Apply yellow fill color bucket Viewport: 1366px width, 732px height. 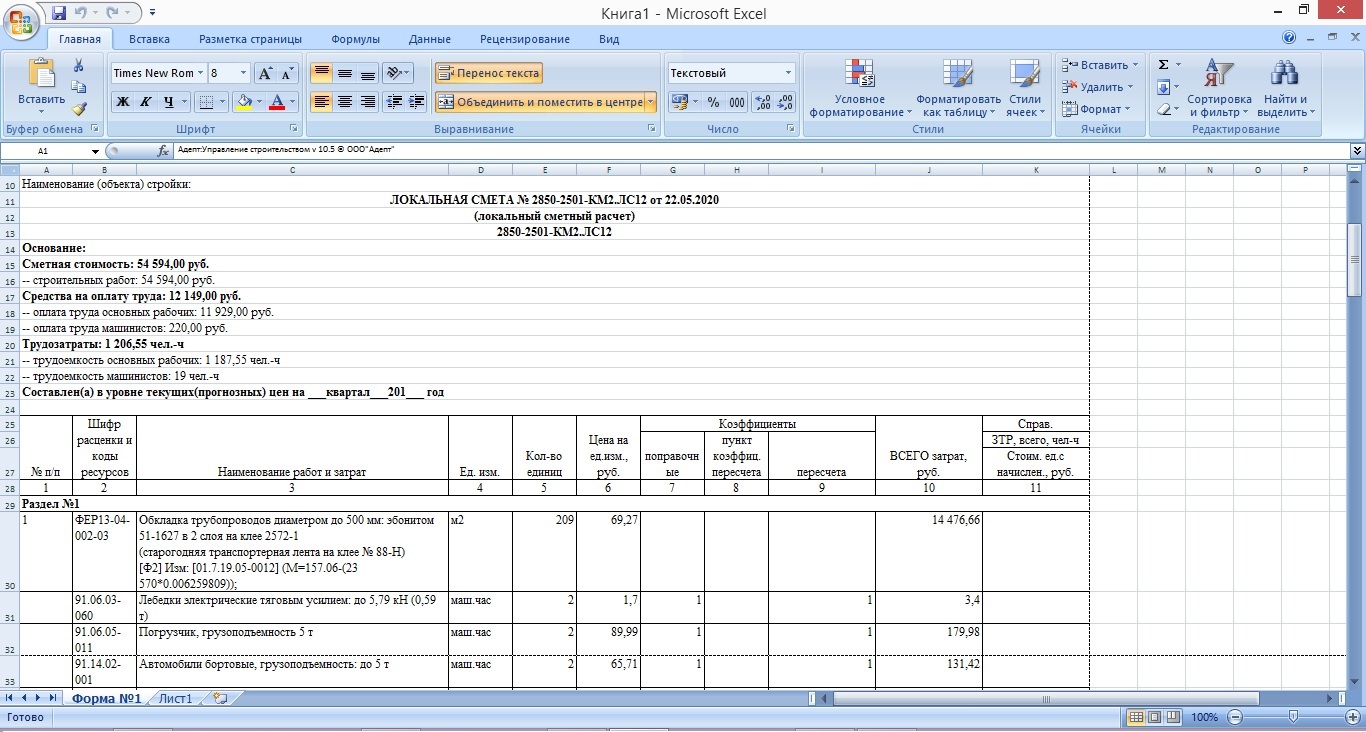[x=242, y=102]
